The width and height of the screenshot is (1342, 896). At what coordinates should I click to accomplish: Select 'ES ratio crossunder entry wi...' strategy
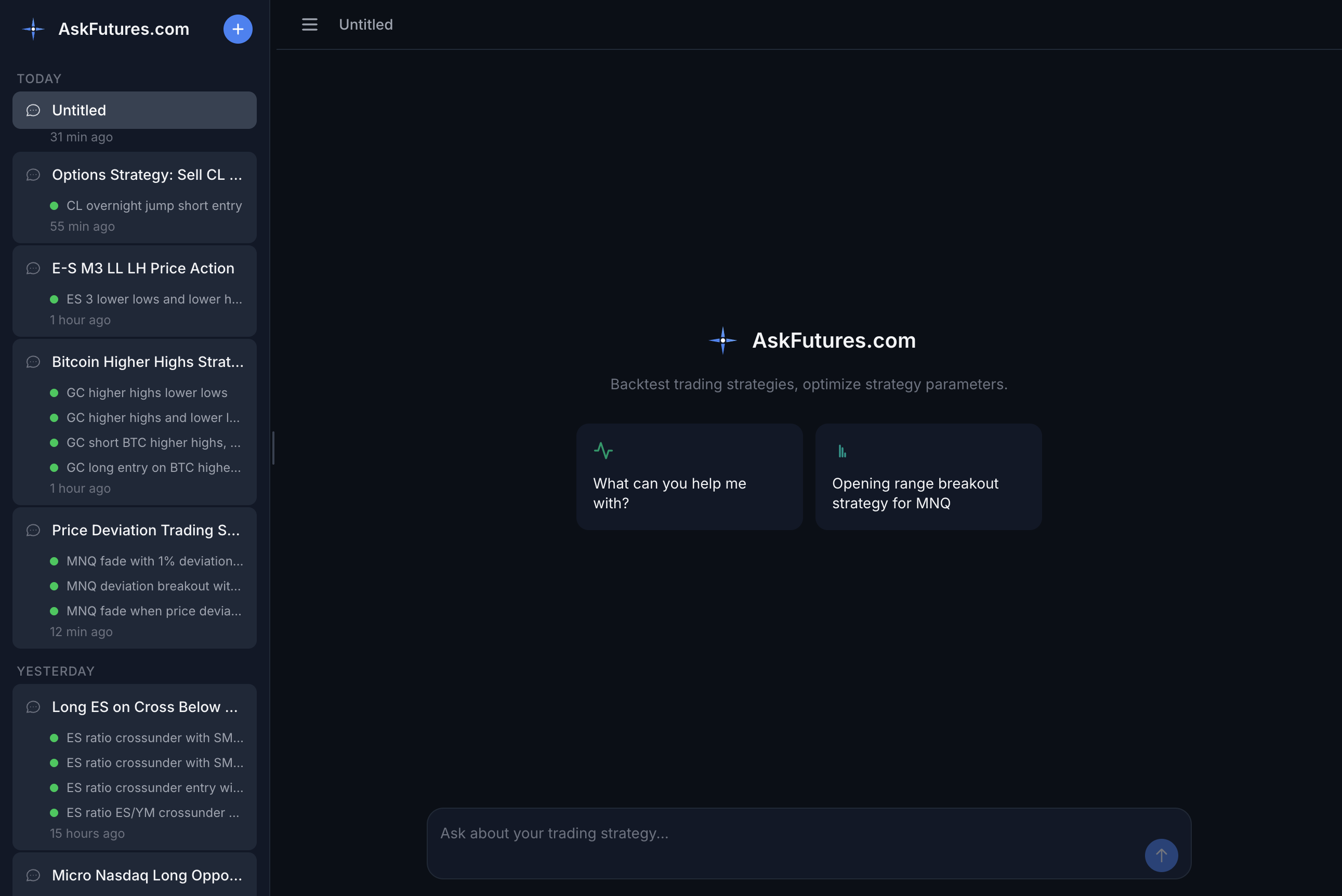point(147,787)
